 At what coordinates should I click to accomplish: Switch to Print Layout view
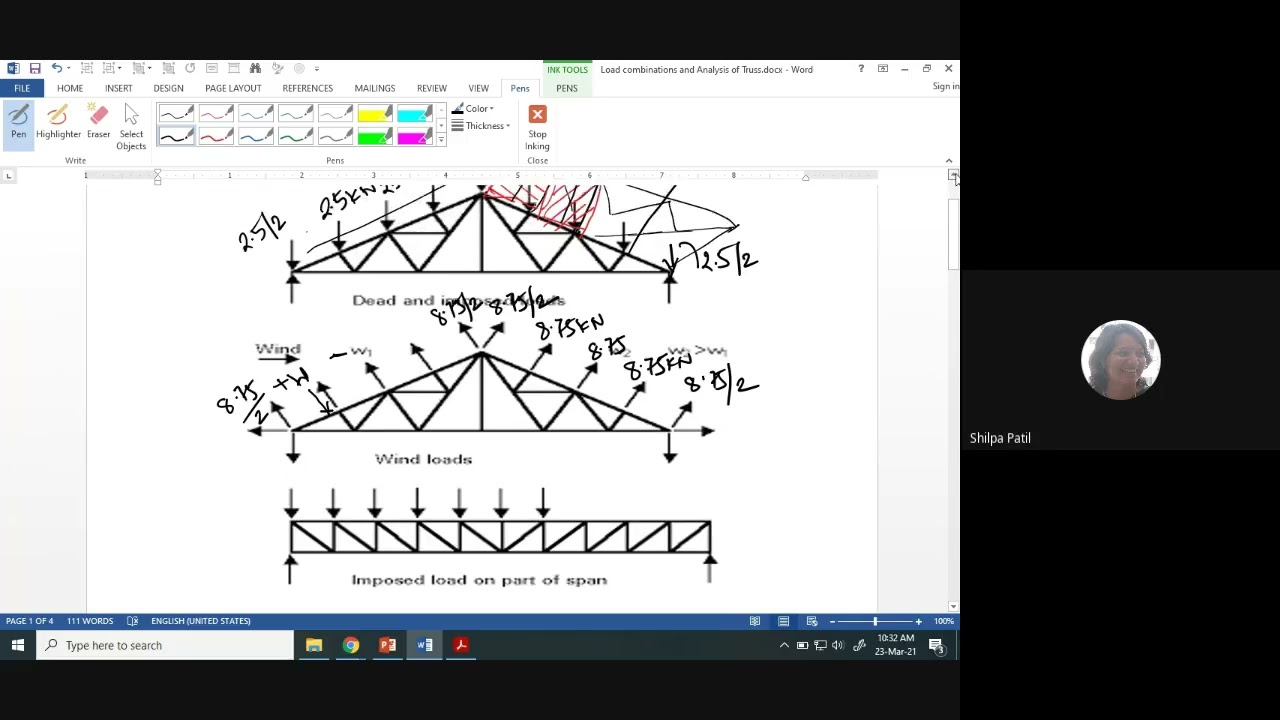click(784, 621)
